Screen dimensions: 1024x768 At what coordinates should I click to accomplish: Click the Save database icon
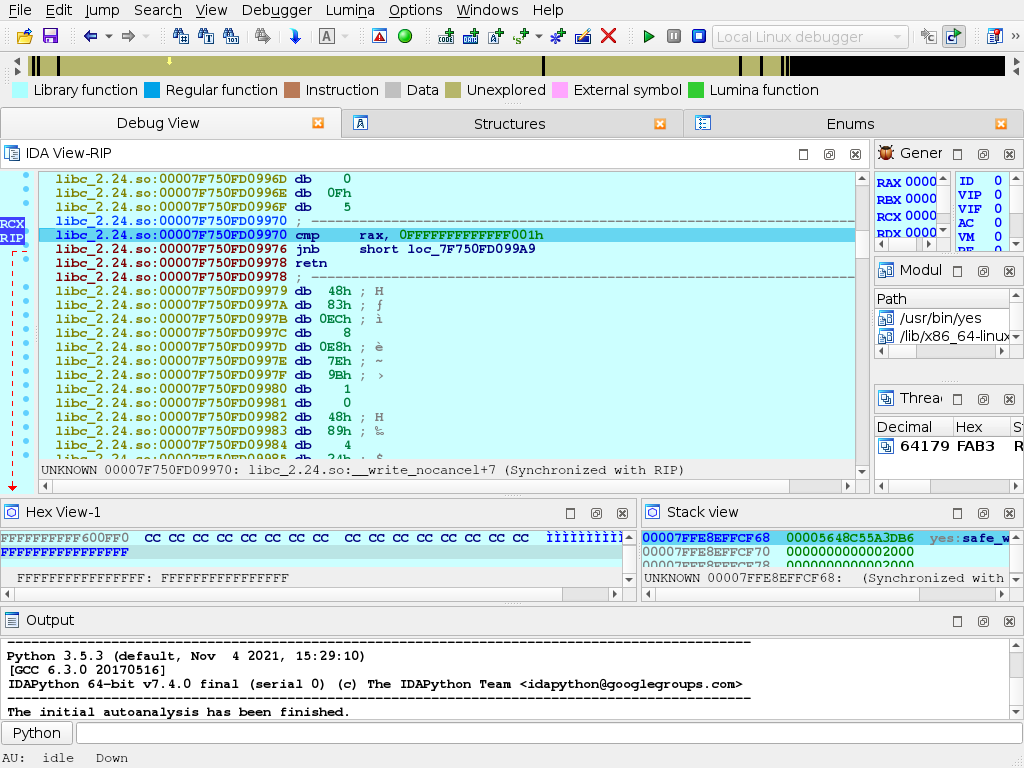tap(50, 36)
